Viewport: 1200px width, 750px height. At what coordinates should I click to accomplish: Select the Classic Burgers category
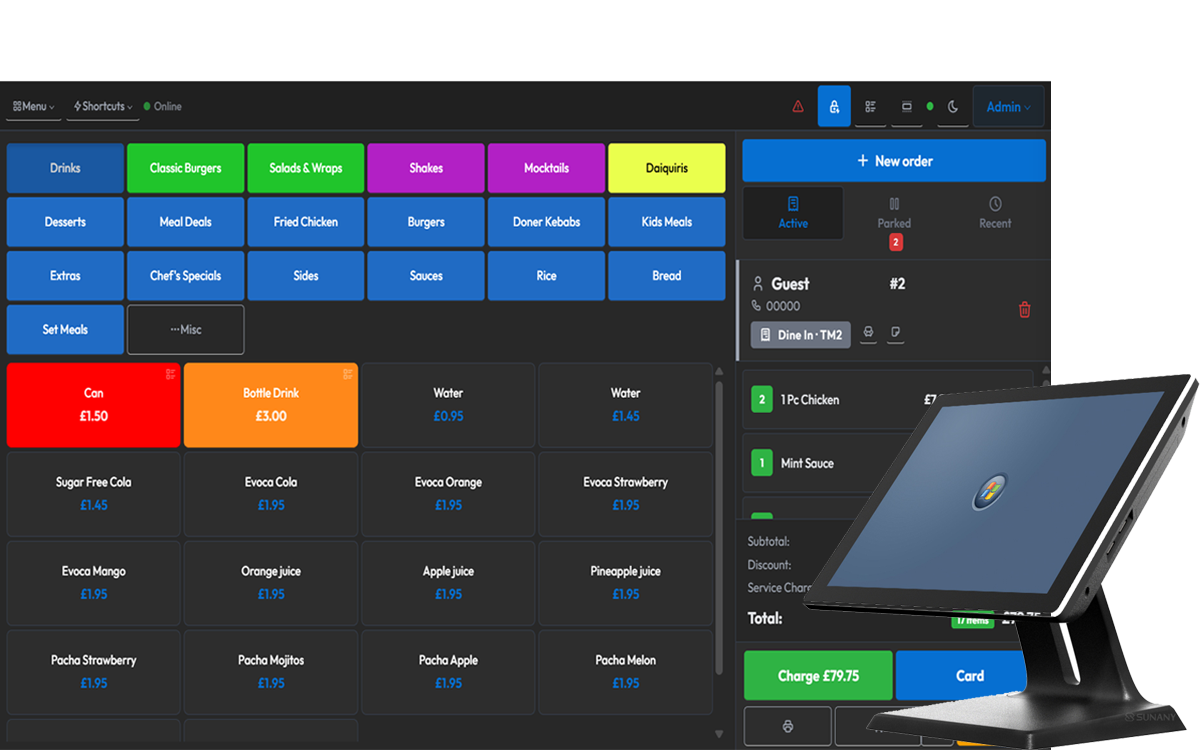pyautogui.click(x=186, y=168)
